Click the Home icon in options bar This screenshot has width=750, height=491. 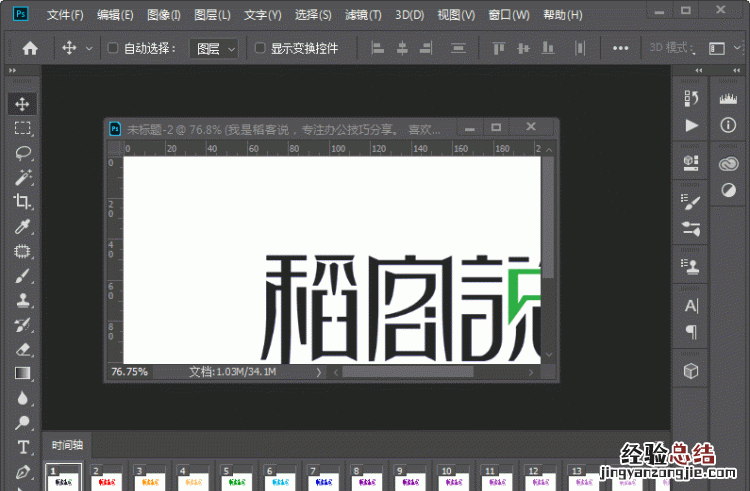pyautogui.click(x=30, y=48)
